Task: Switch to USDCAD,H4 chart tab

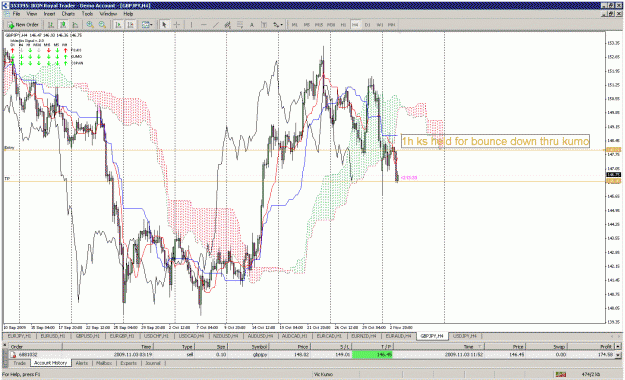Action: [191, 336]
